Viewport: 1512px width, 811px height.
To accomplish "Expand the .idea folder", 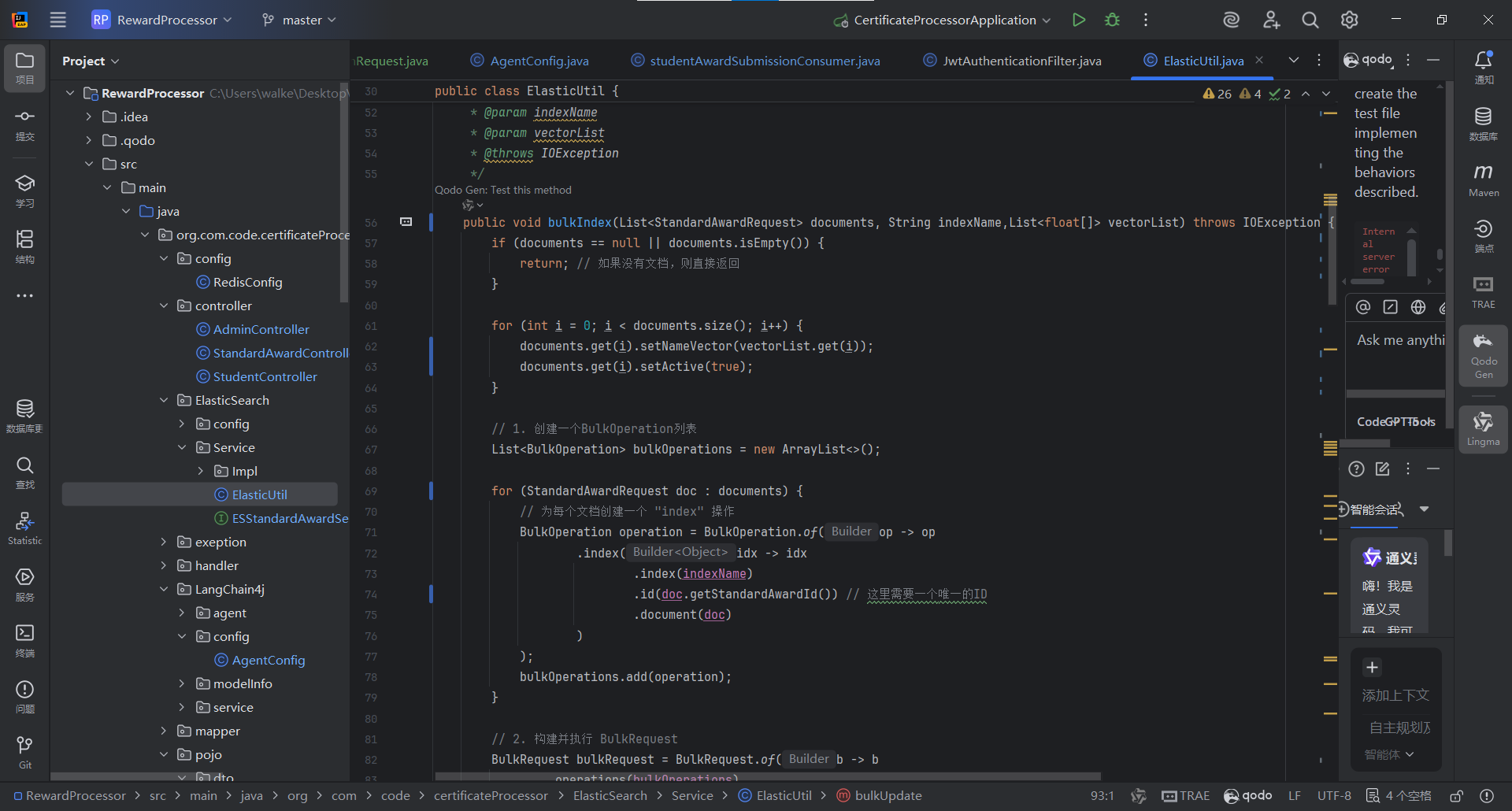I will [x=88, y=117].
